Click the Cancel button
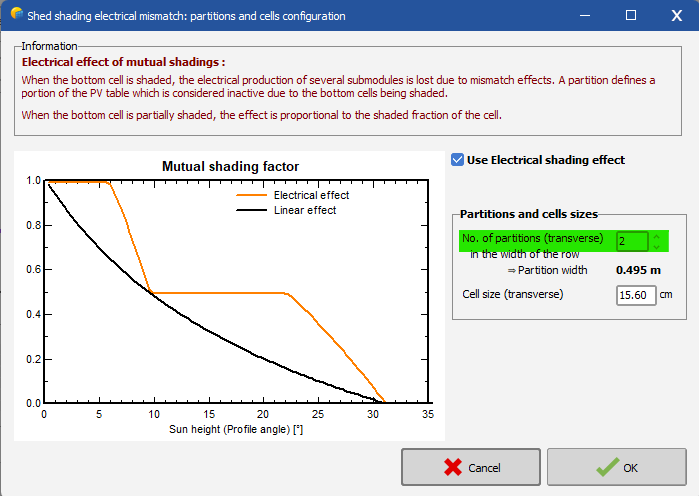699x496 pixels. tap(471, 467)
